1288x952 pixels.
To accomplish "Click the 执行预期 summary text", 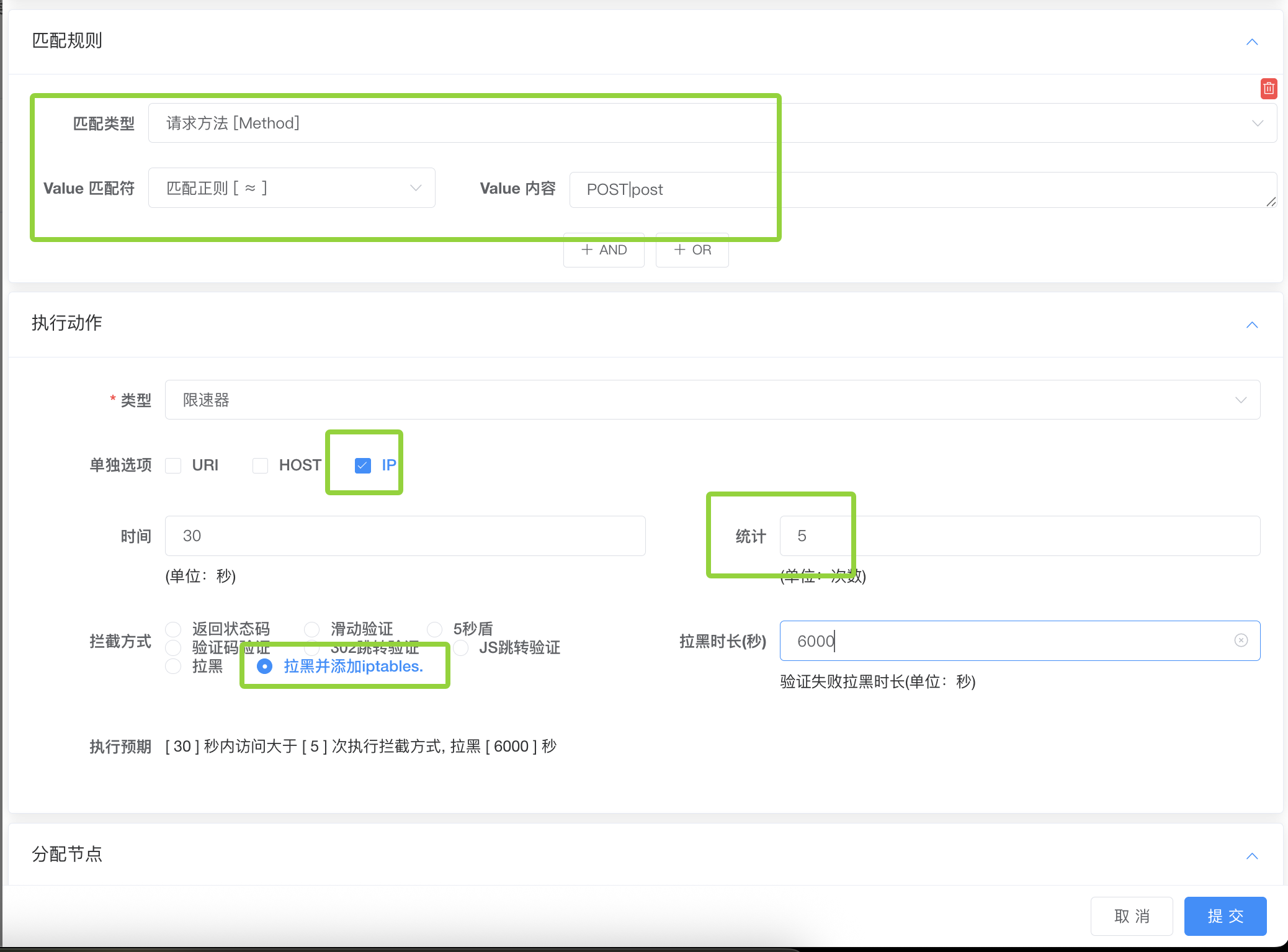I will pyautogui.click(x=361, y=746).
